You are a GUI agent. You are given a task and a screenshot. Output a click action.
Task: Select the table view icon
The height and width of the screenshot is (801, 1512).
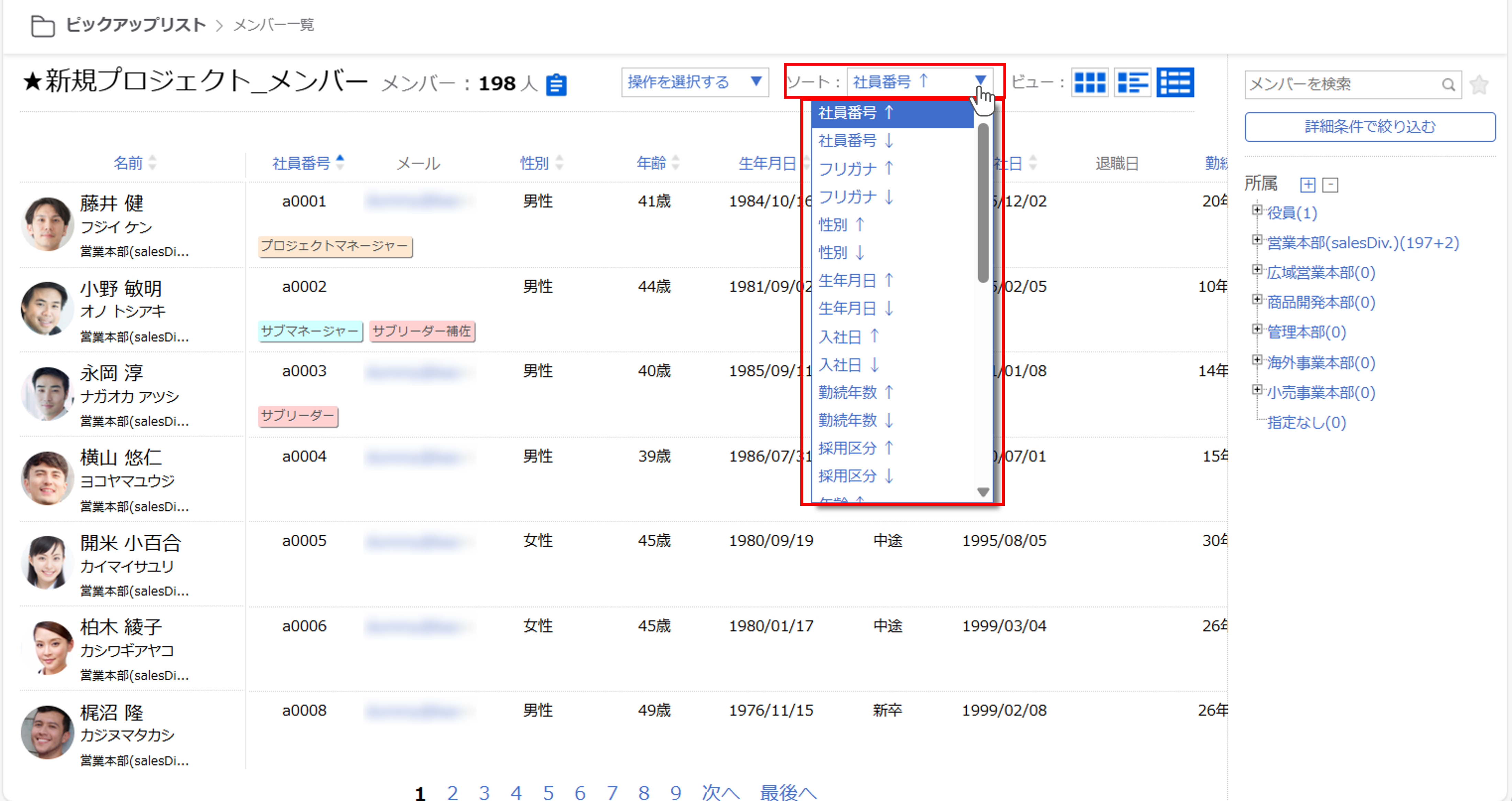1175,82
